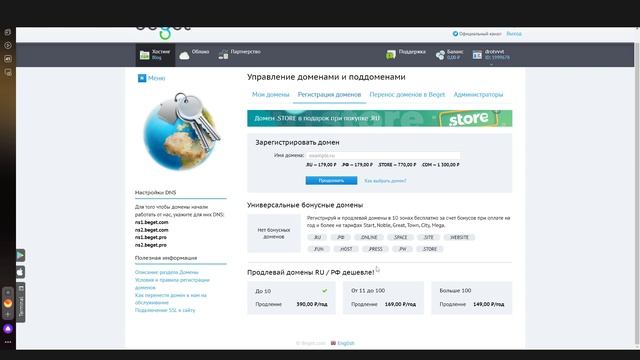This screenshot has width=640, height=360.
Task: Click the Больше 100 pricing card
Action: (471, 298)
